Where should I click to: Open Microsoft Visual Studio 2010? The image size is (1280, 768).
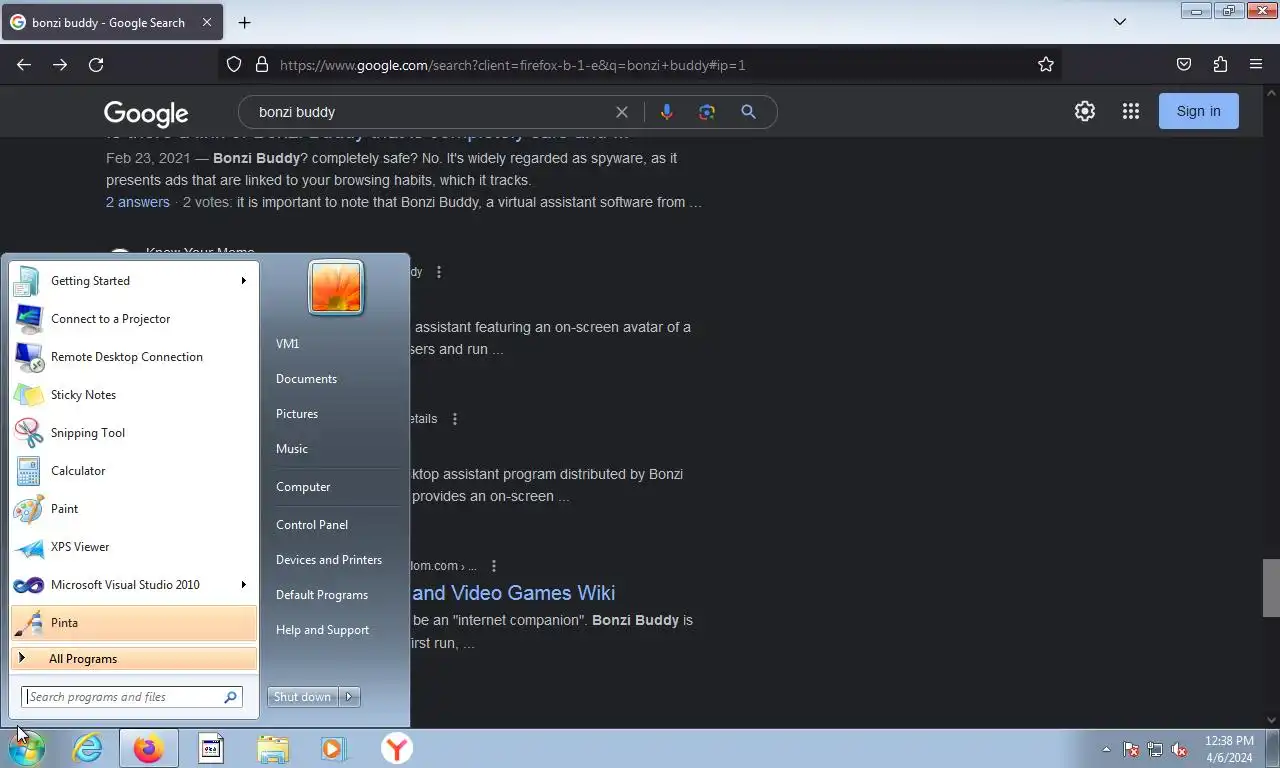[x=133, y=585]
